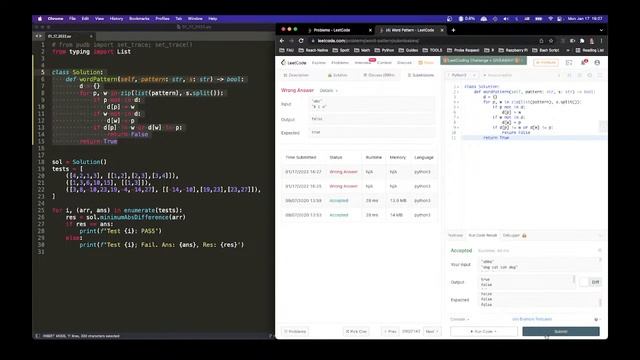Open the Window menu
The width and height of the screenshot is (640, 360).
(195, 19)
